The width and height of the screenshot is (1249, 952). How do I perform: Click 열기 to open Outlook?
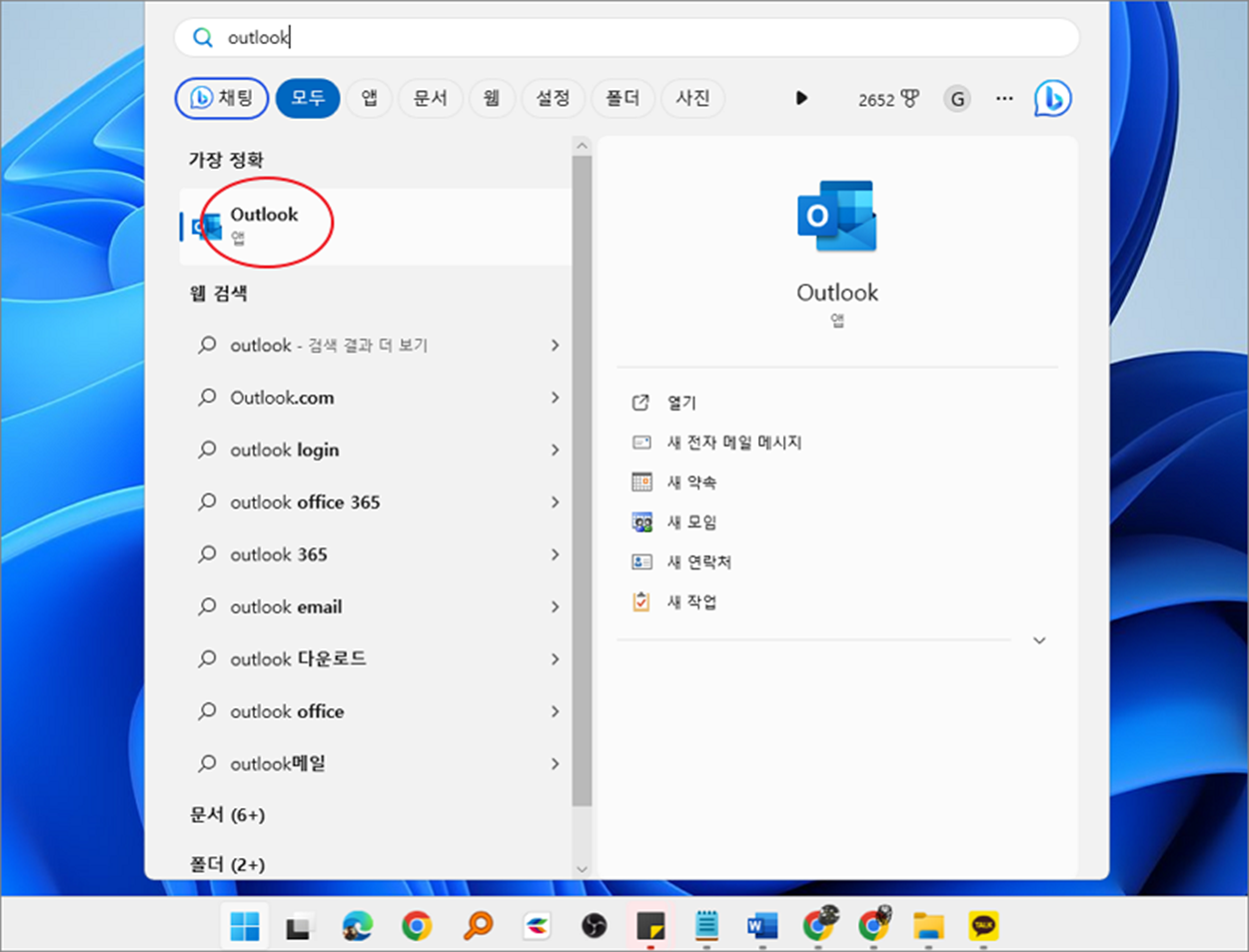tap(681, 403)
